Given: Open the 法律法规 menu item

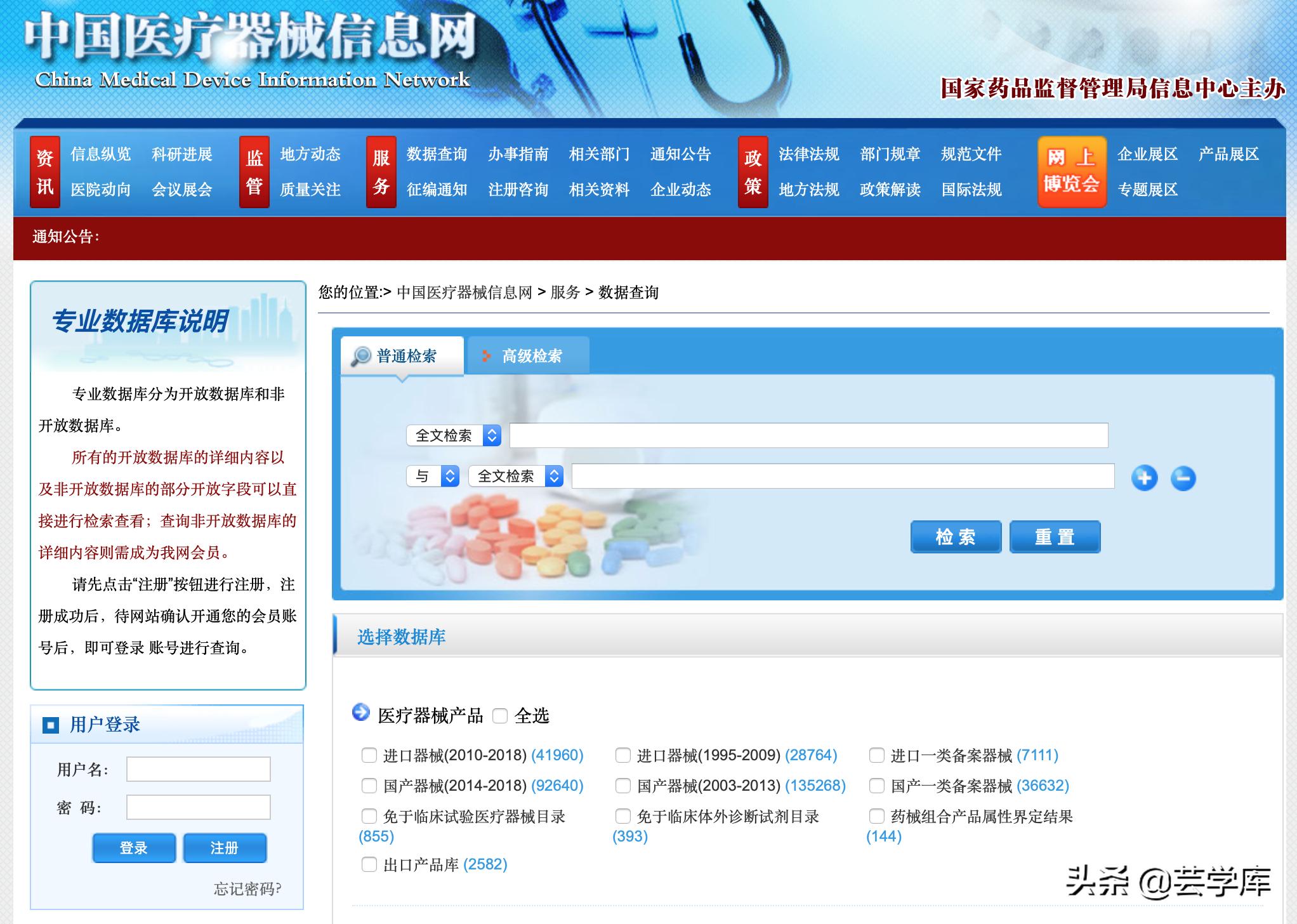Looking at the screenshot, I should pyautogui.click(x=808, y=154).
